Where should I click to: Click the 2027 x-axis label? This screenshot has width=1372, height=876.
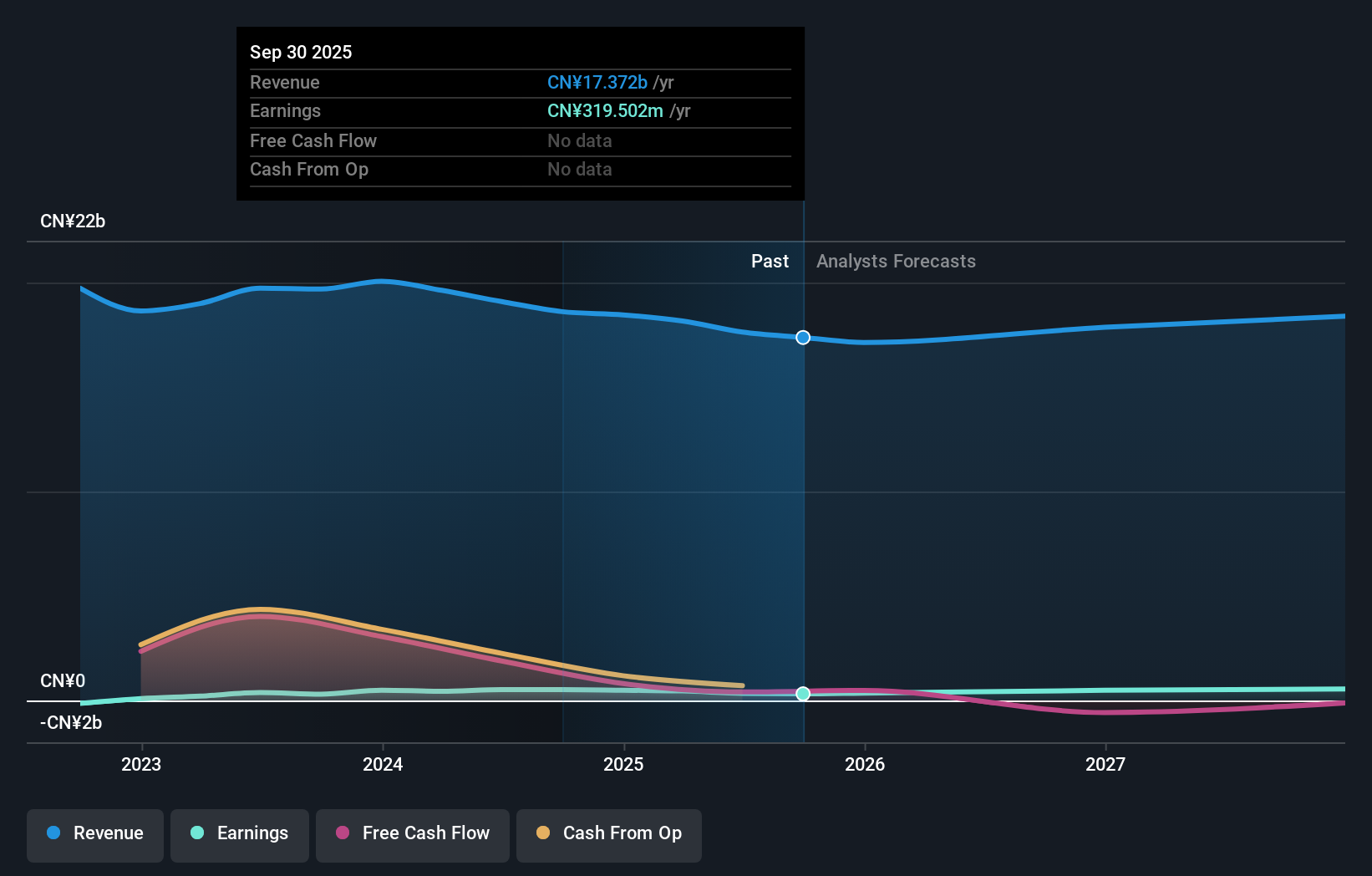coord(1105,764)
